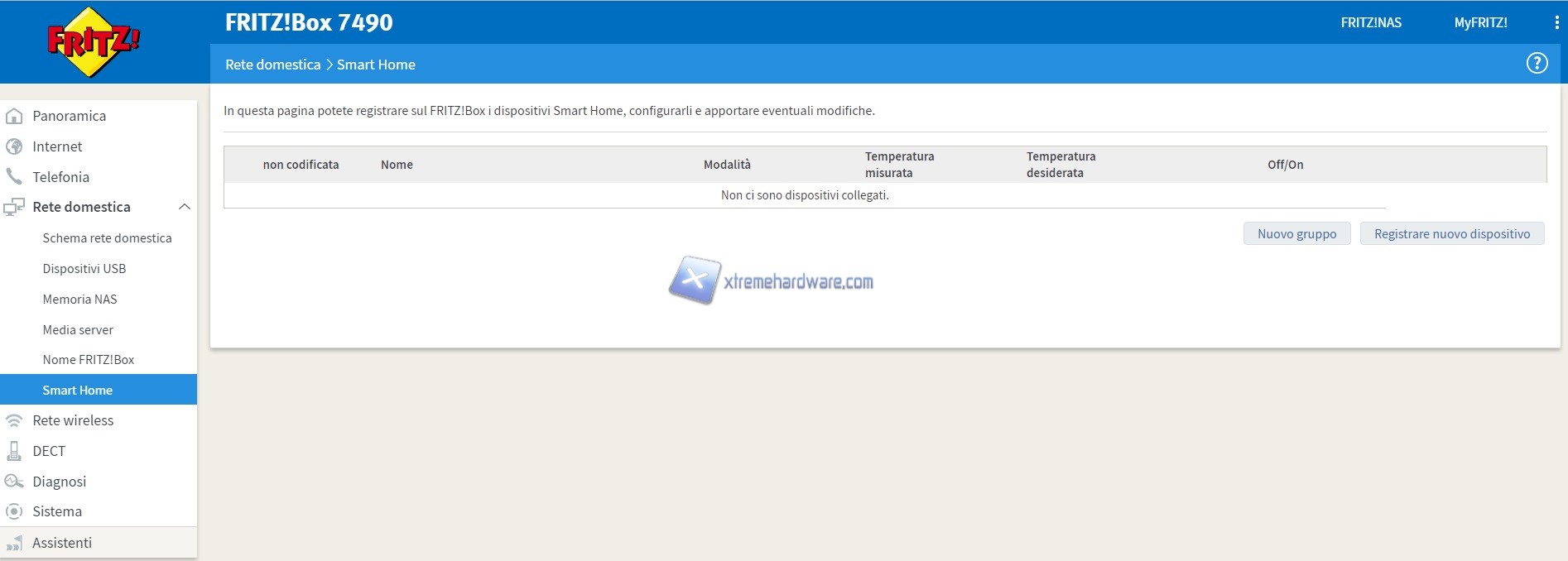The width and height of the screenshot is (1568, 561).
Task: Open the three-dot options menu
Action: tap(1556, 23)
